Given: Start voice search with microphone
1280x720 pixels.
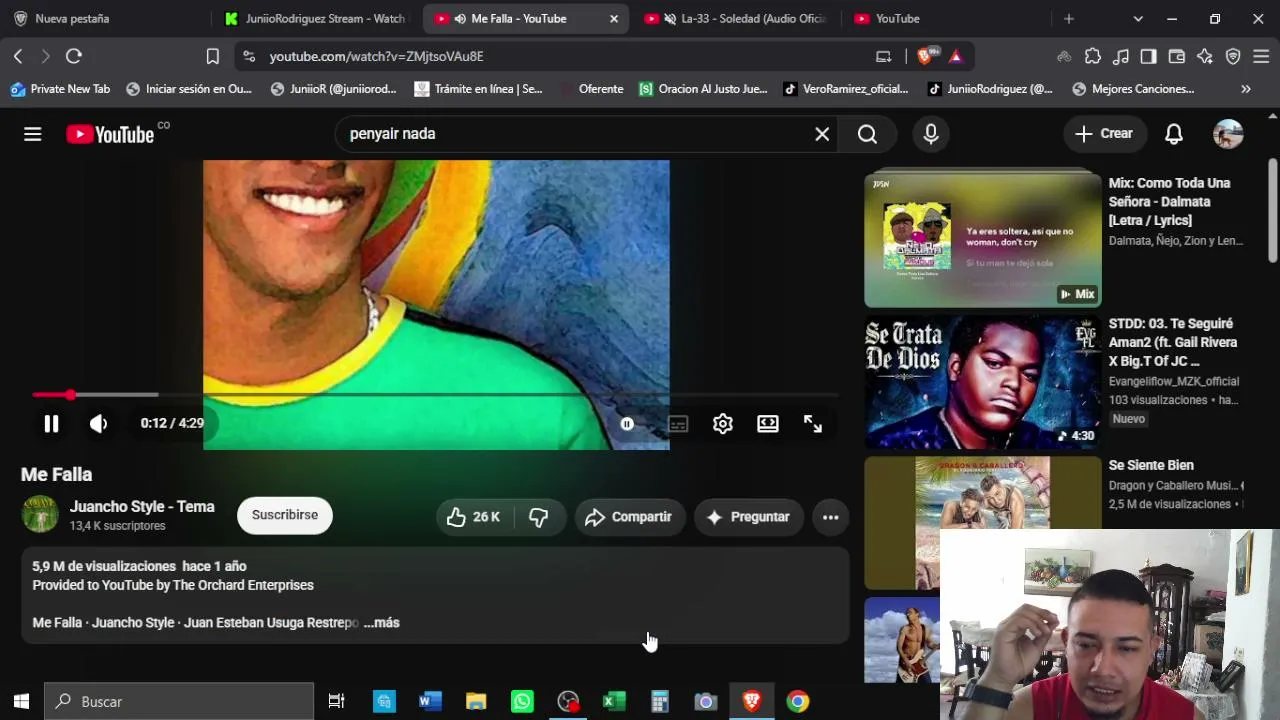Looking at the screenshot, I should pos(931,134).
